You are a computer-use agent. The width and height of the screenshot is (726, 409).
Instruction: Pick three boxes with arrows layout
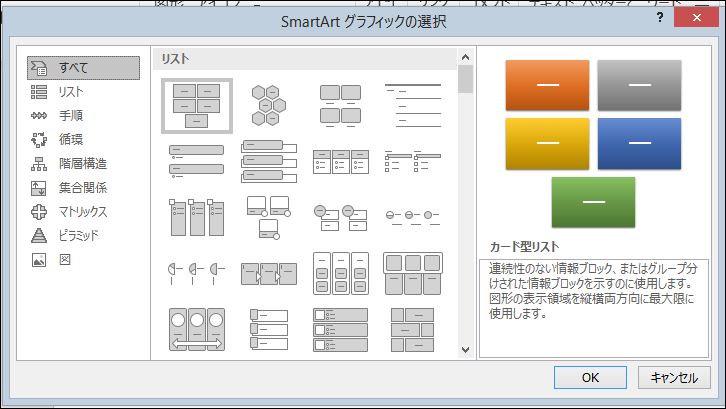coord(269,273)
